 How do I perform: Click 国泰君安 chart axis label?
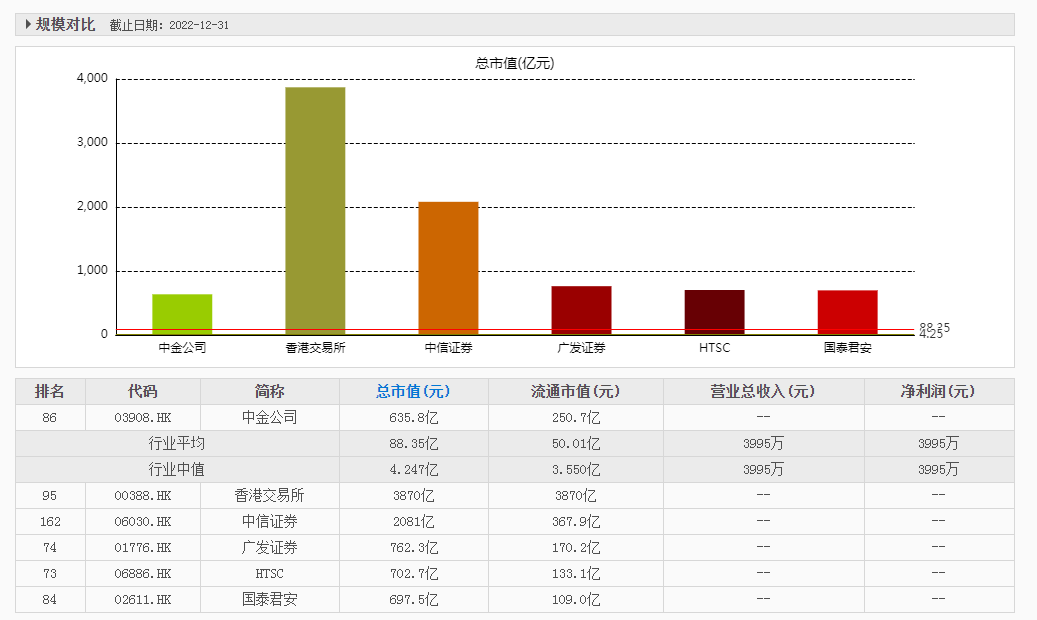pyautogui.click(x=848, y=347)
